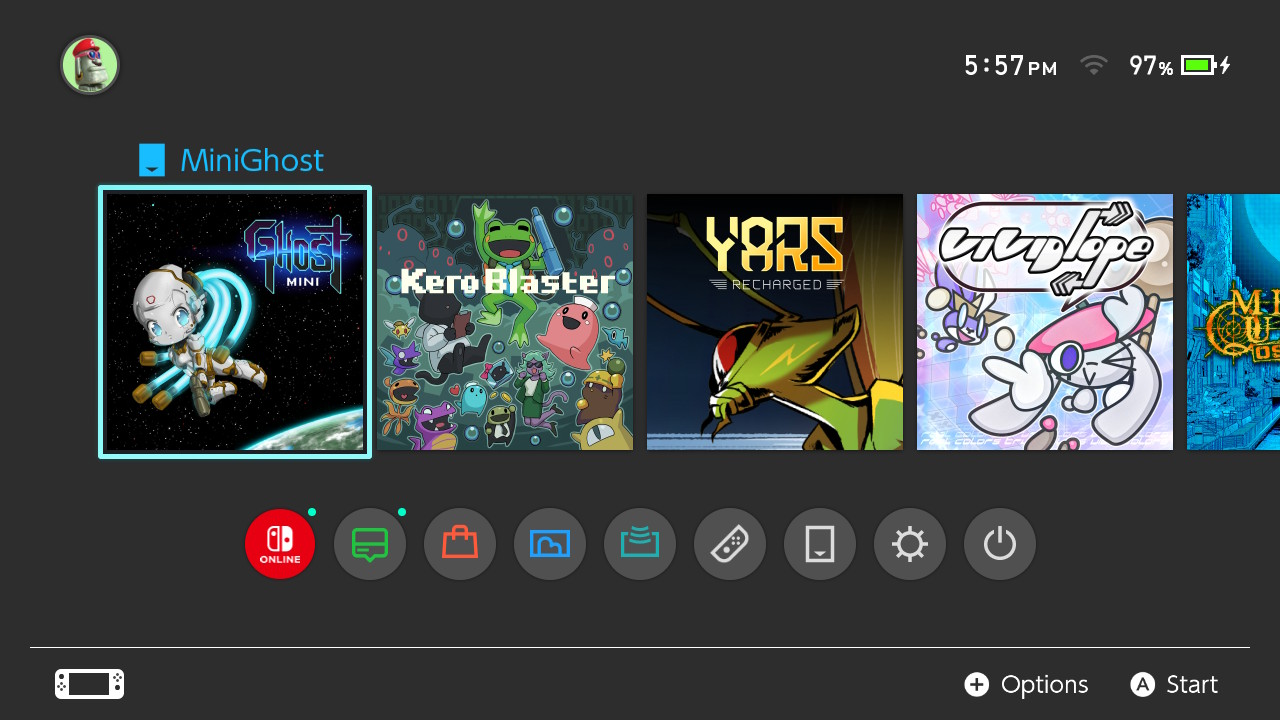Click the 5:57 PM clock
The height and width of the screenshot is (720, 1280).
coord(1010,66)
